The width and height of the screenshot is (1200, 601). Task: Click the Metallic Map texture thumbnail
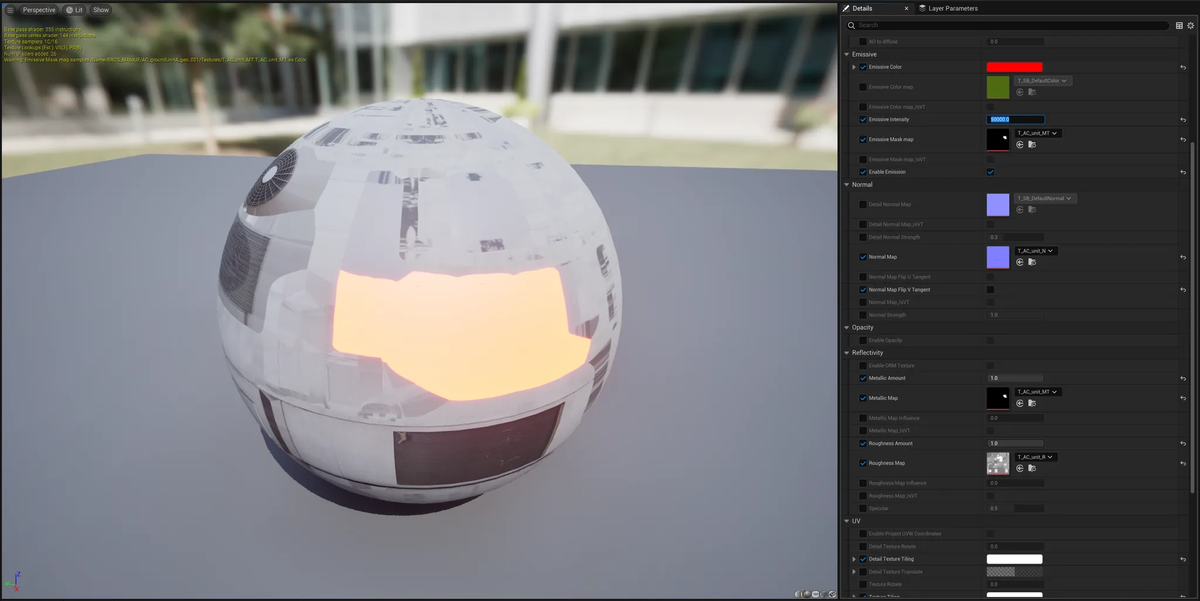click(998, 398)
